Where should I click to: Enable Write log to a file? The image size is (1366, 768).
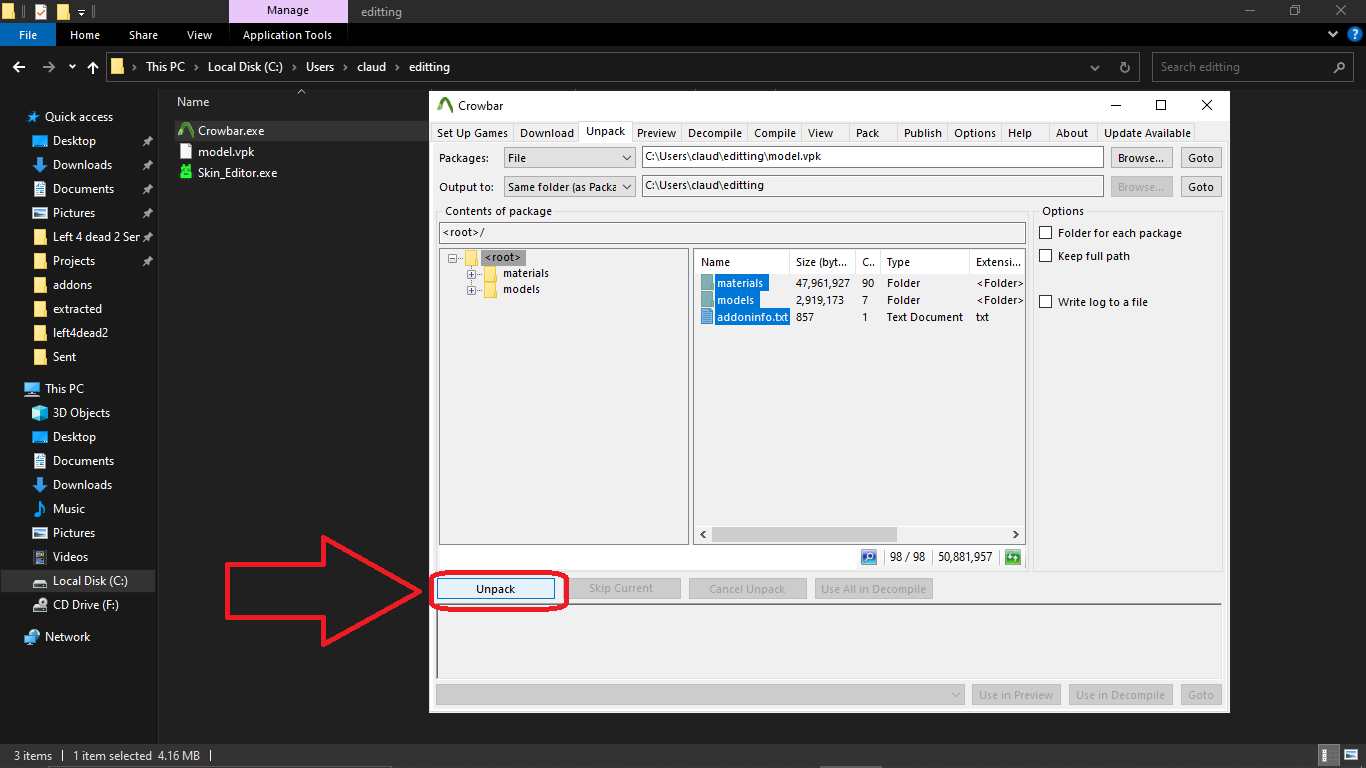(1046, 302)
